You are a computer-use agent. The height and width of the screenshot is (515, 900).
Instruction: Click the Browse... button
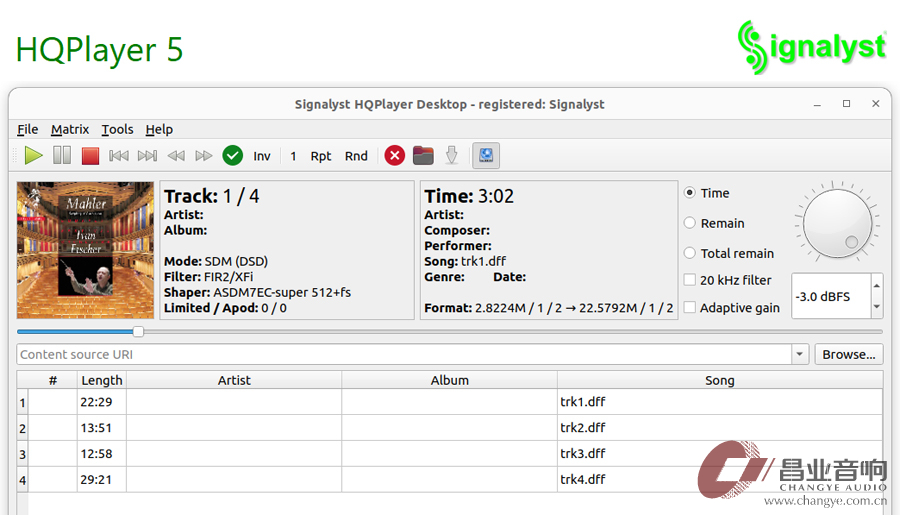pyautogui.click(x=849, y=354)
